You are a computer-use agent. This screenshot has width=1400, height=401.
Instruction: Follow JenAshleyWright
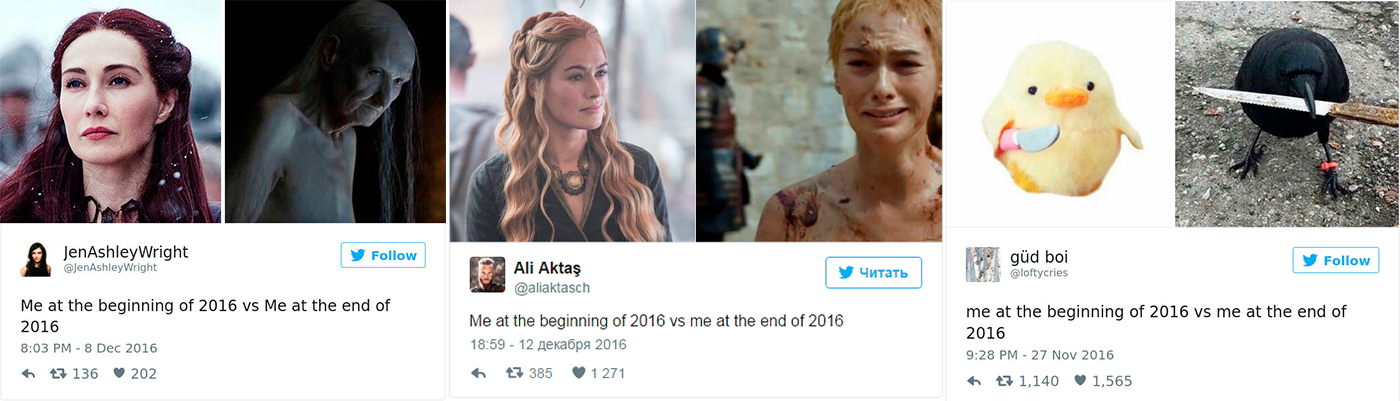click(x=383, y=255)
